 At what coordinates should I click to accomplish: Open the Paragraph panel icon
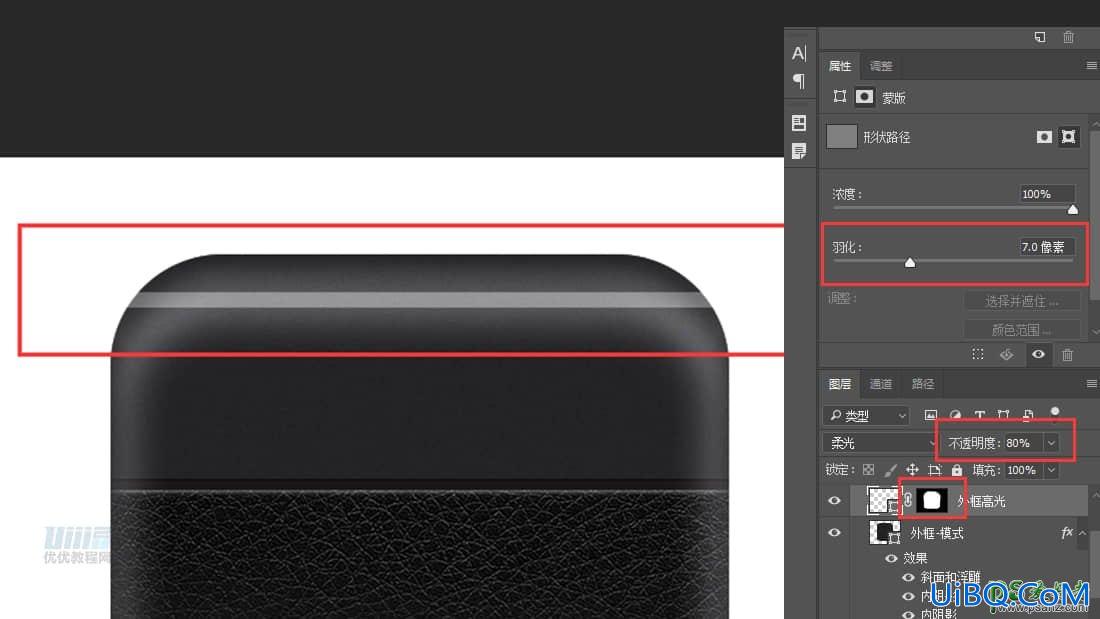coord(799,81)
